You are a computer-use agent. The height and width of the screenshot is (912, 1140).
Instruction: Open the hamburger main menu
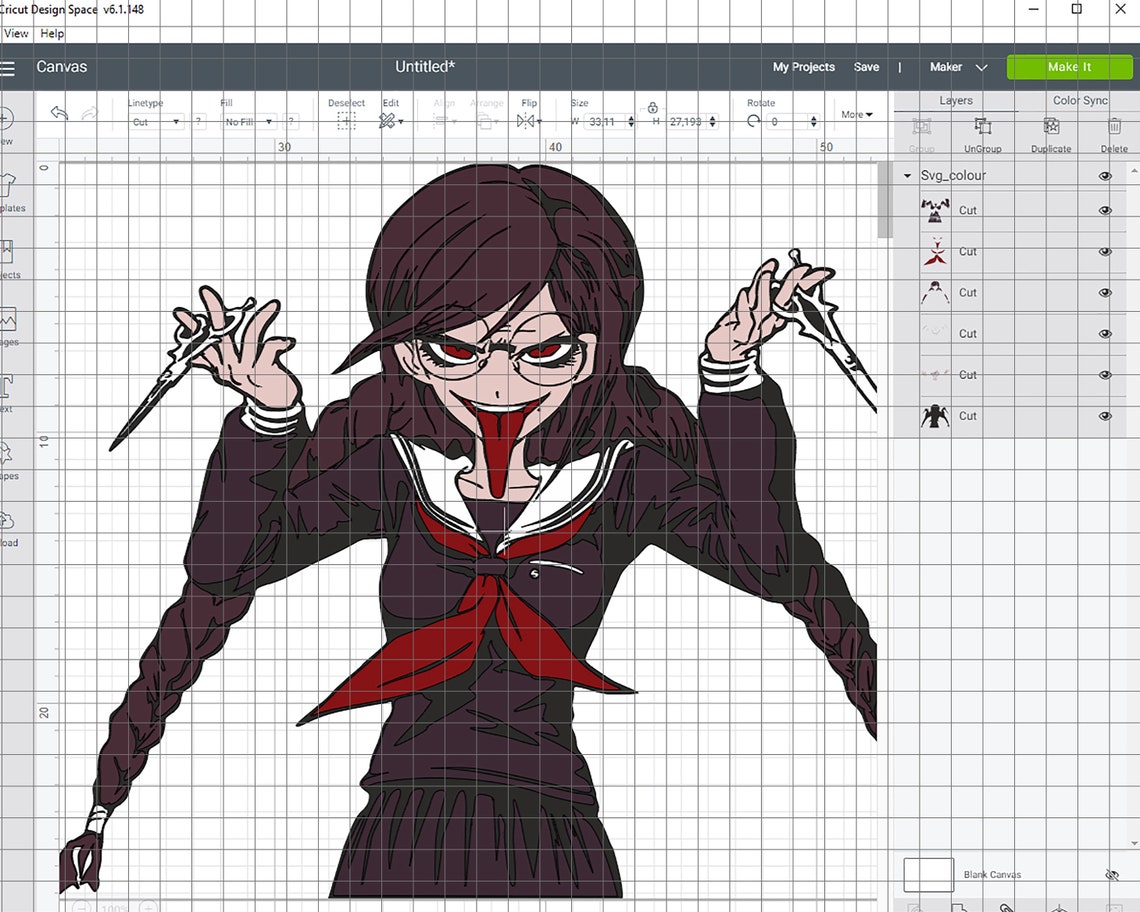(7, 68)
